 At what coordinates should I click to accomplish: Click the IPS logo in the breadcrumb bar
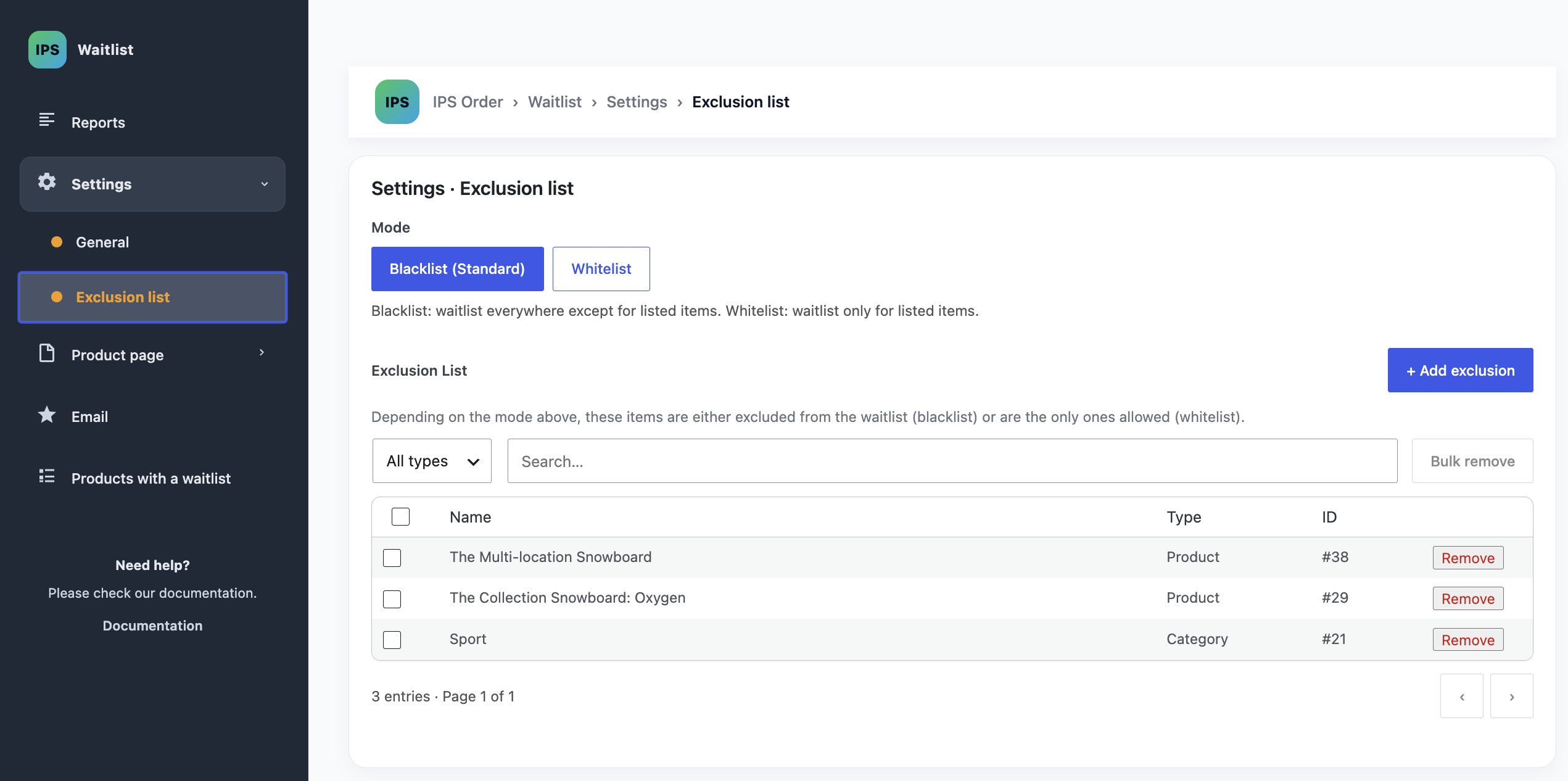click(397, 102)
